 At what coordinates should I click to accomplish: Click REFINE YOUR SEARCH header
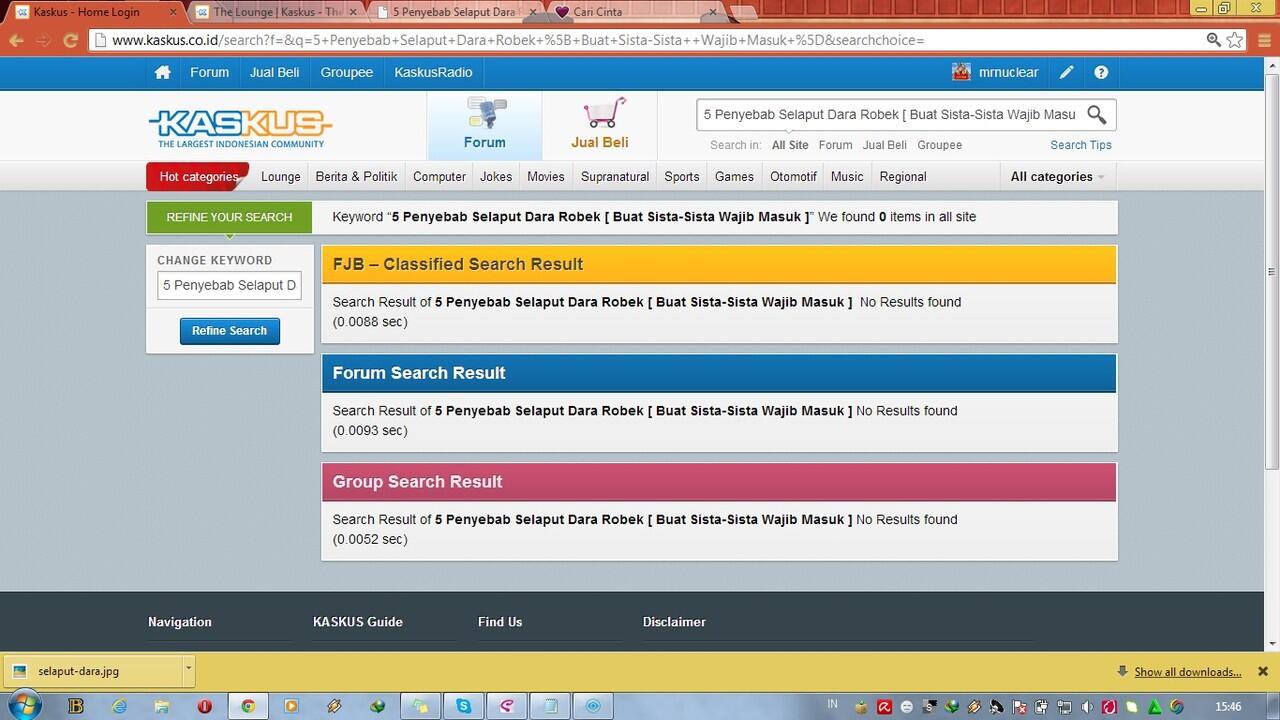229,217
